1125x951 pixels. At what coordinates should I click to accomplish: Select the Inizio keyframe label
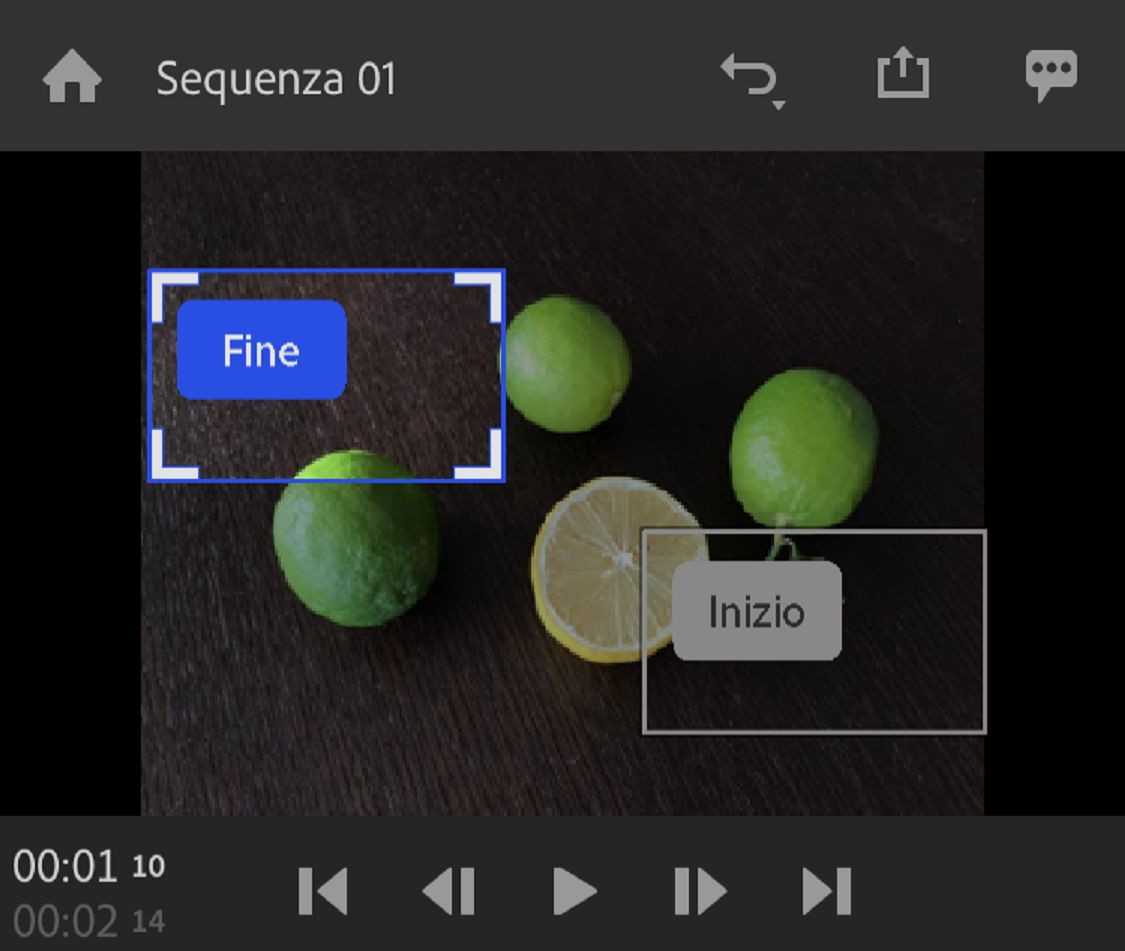click(x=756, y=612)
